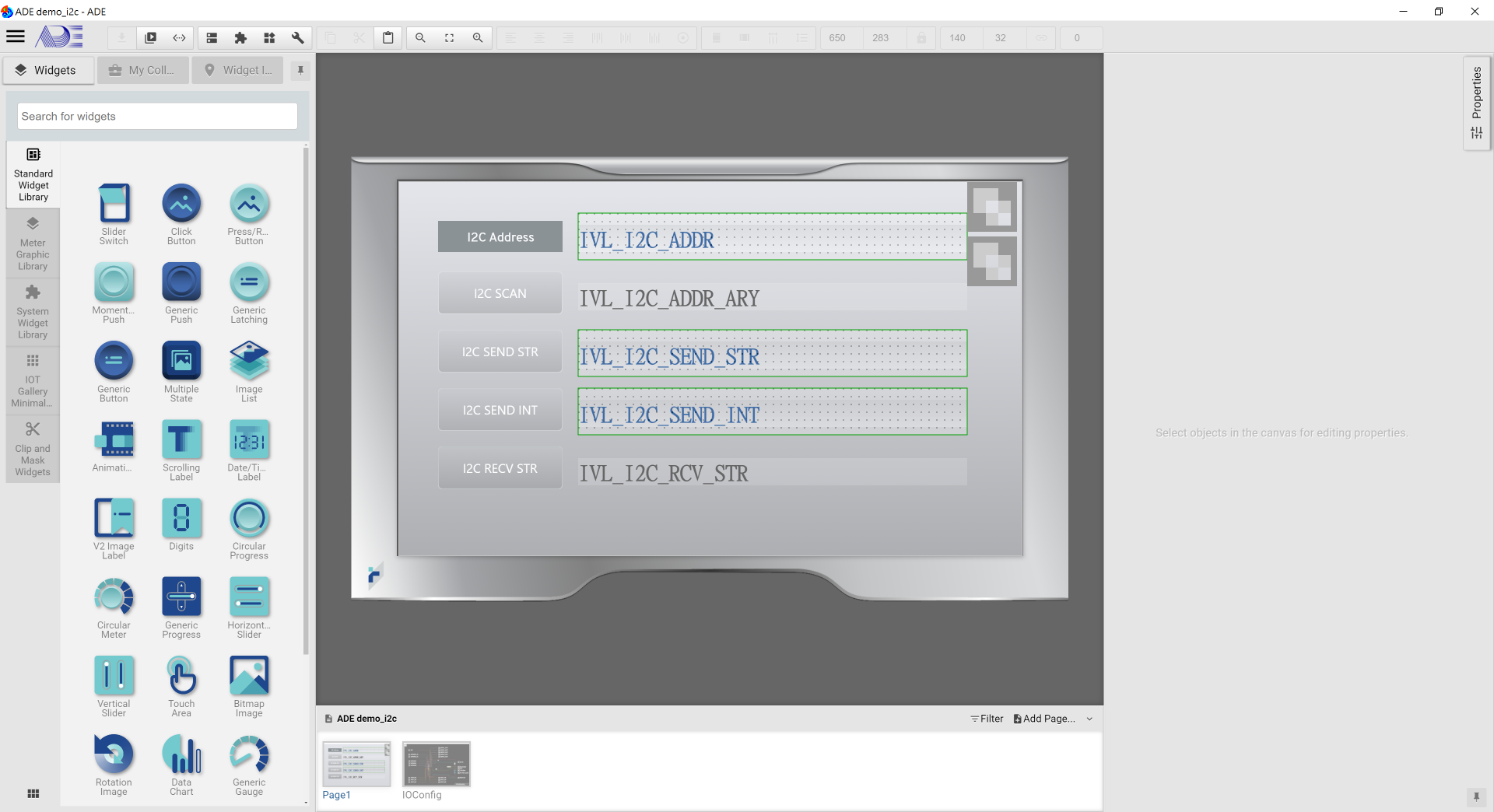Click the I2C SCAN button on canvas
Viewport: 1494px width, 812px height.
coord(500,293)
